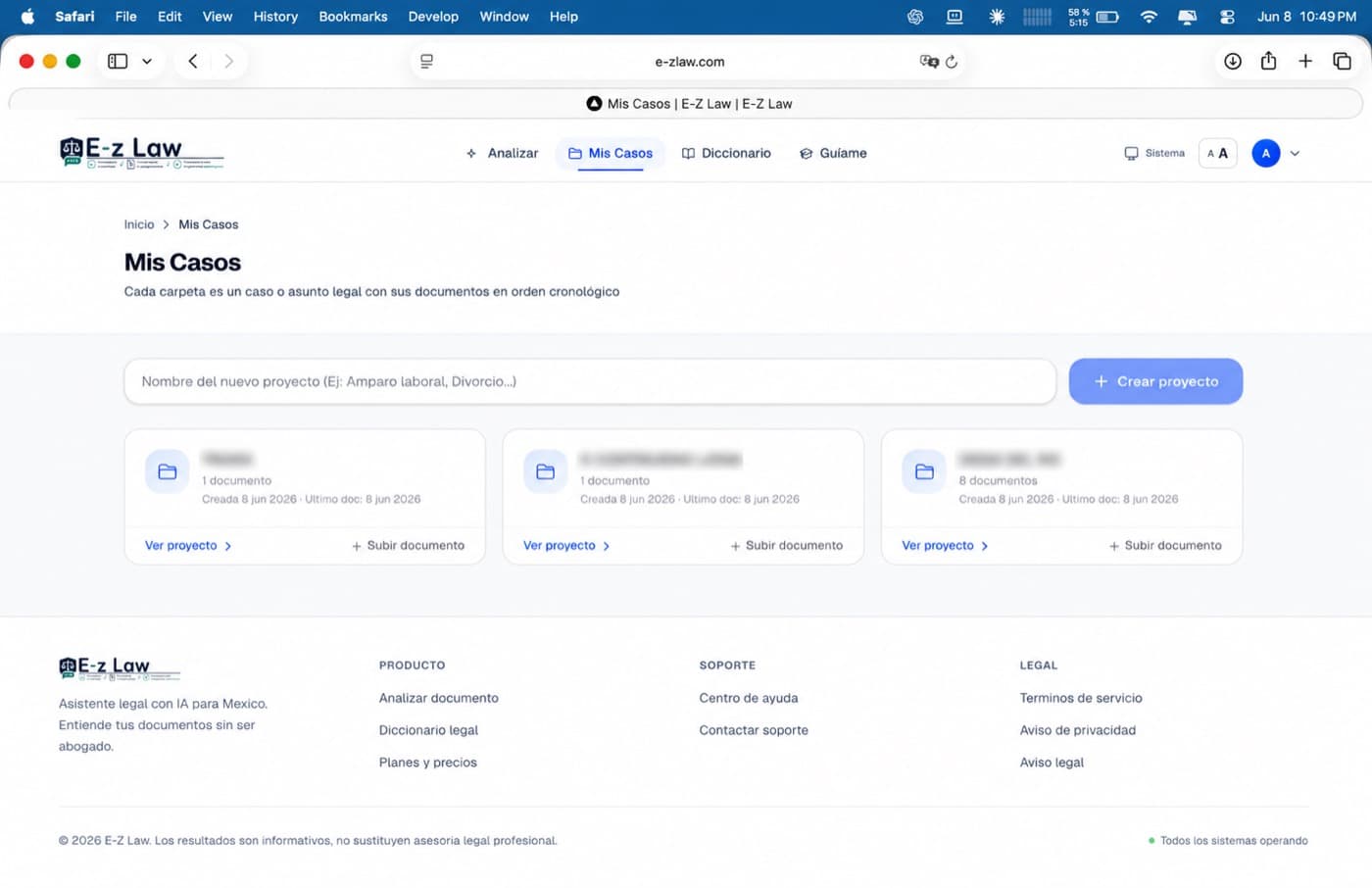This screenshot has width=1372, height=888.
Task: Go forward with the Safari forward arrow
Action: point(228,61)
